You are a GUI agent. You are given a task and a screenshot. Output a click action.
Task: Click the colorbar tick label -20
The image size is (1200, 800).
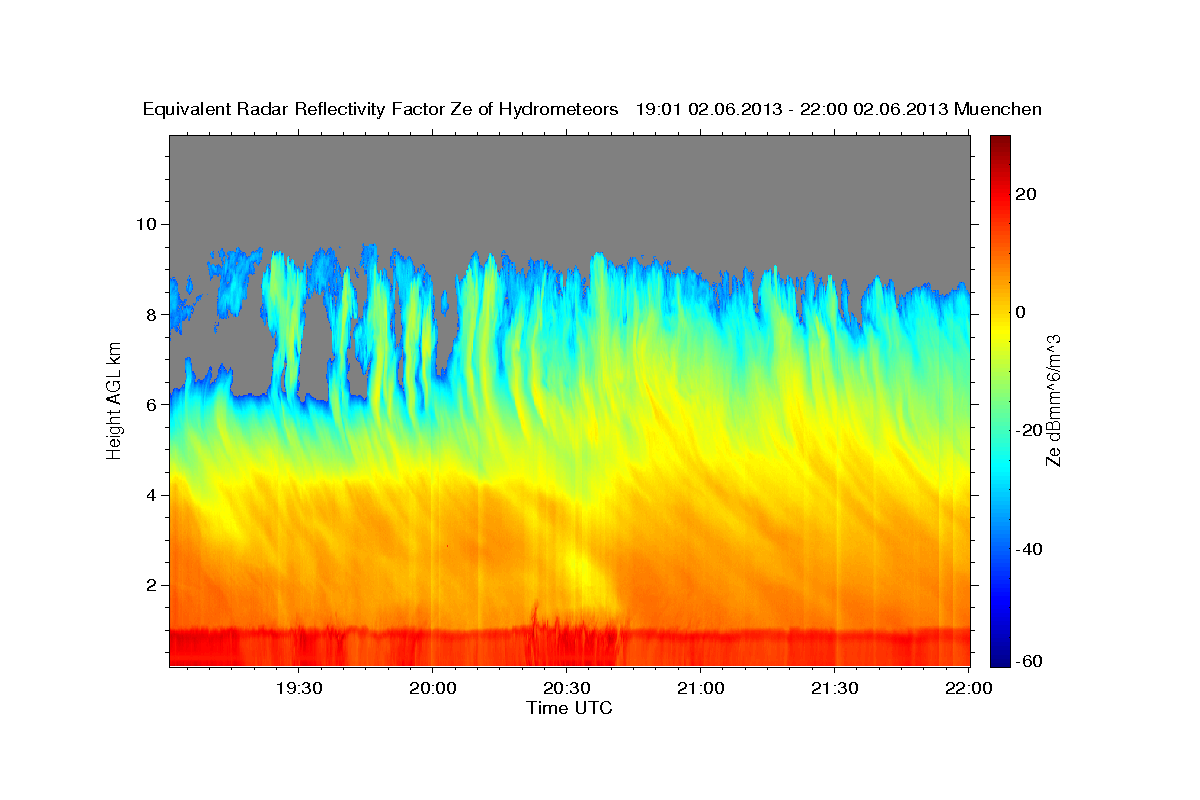coord(1027,430)
